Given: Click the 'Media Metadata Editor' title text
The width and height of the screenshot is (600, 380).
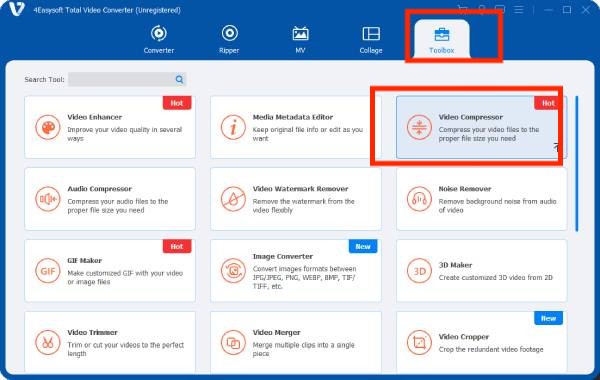Looking at the screenshot, I should point(293,117).
